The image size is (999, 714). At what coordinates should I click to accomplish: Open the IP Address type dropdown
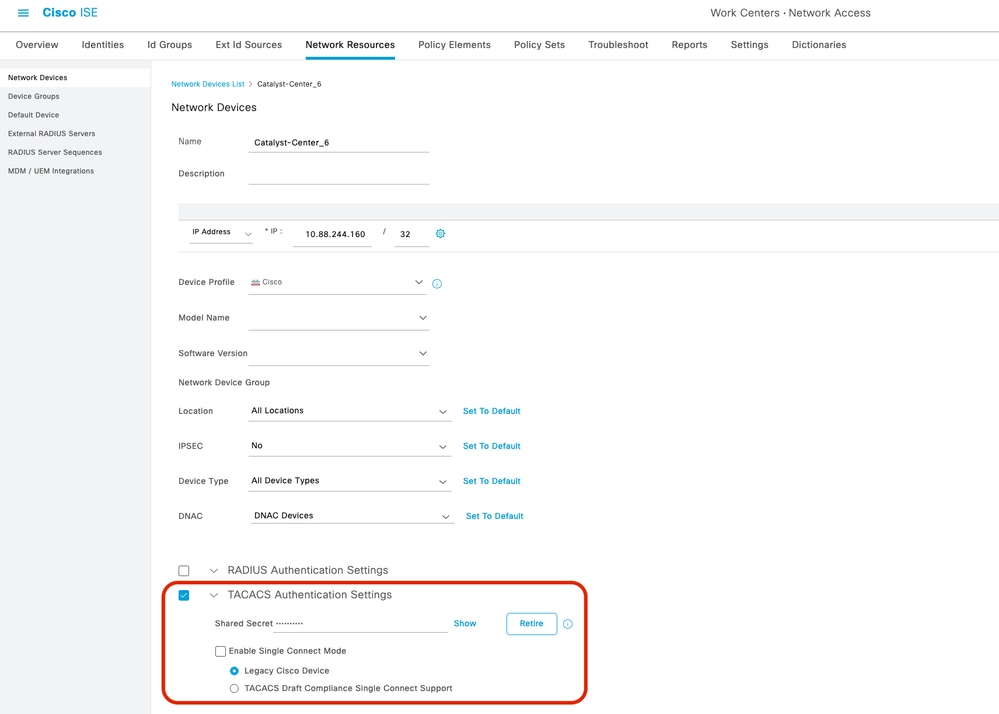[220, 233]
